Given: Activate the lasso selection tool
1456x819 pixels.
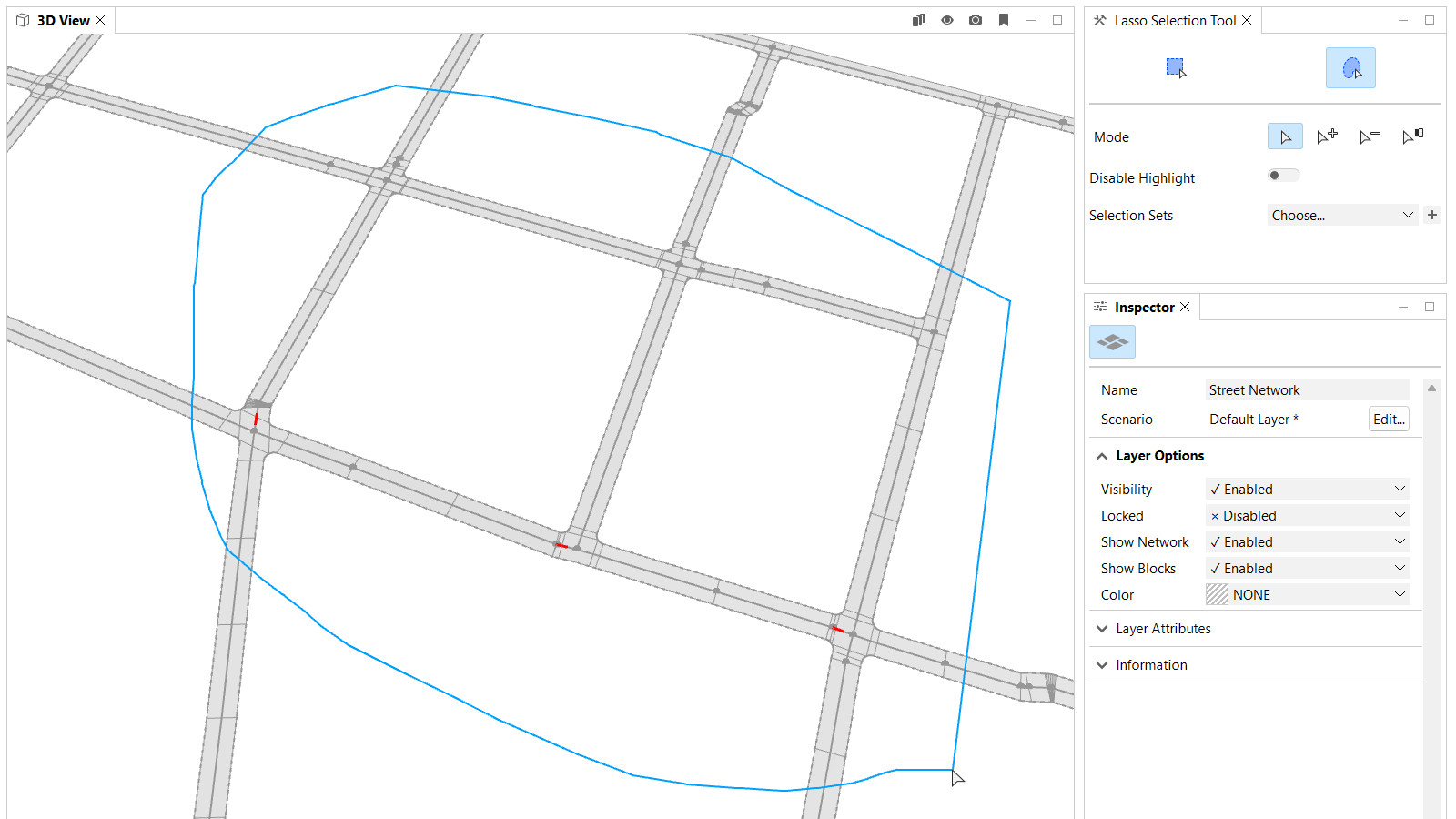Looking at the screenshot, I should pyautogui.click(x=1350, y=66).
